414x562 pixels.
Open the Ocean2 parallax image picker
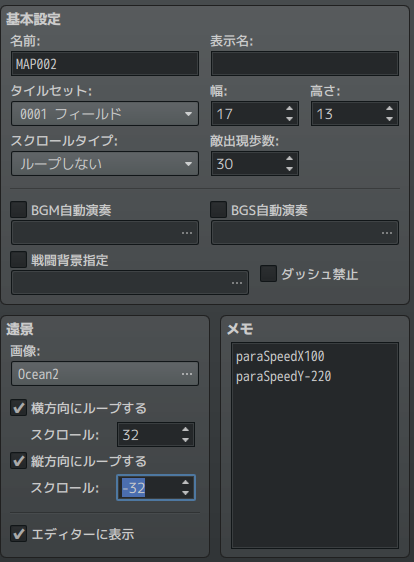tap(105, 374)
